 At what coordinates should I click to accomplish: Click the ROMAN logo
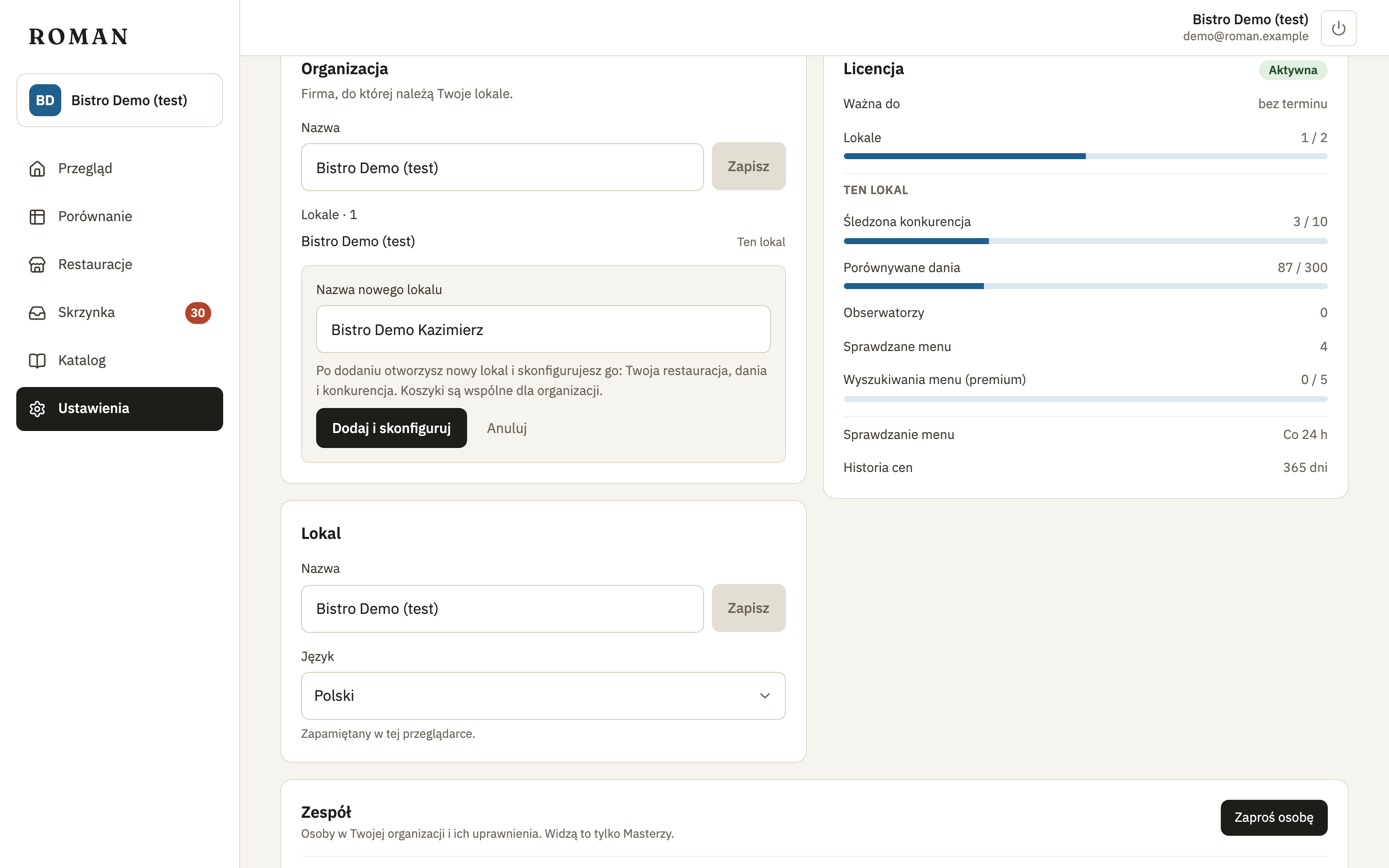pyautogui.click(x=79, y=37)
